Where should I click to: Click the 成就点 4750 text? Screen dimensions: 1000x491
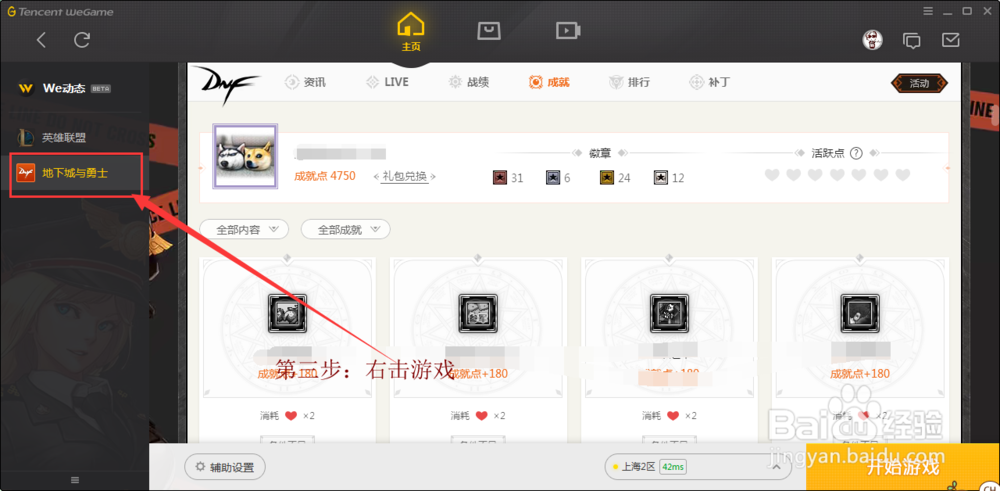click(x=325, y=176)
